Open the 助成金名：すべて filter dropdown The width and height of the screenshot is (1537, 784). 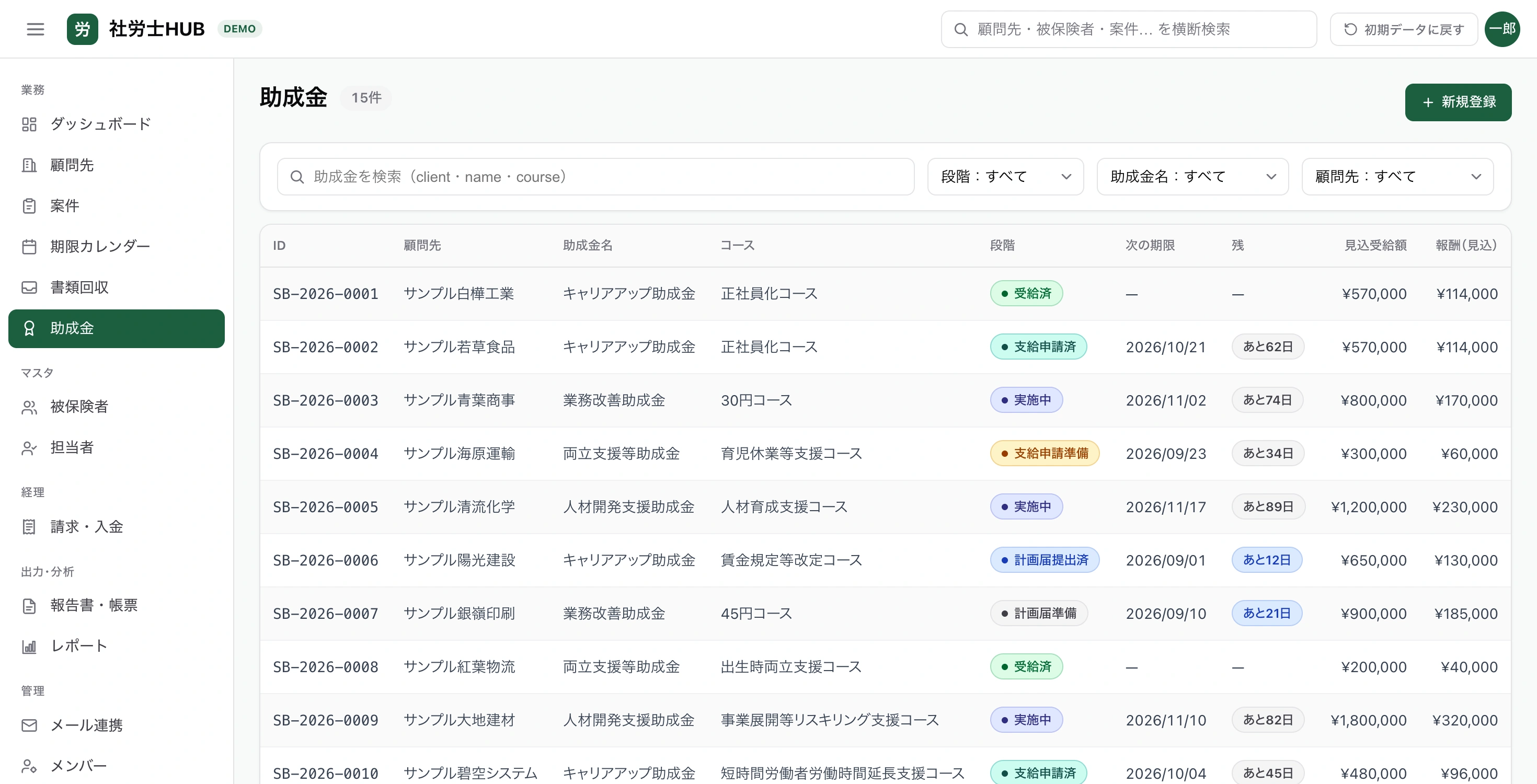point(1192,177)
